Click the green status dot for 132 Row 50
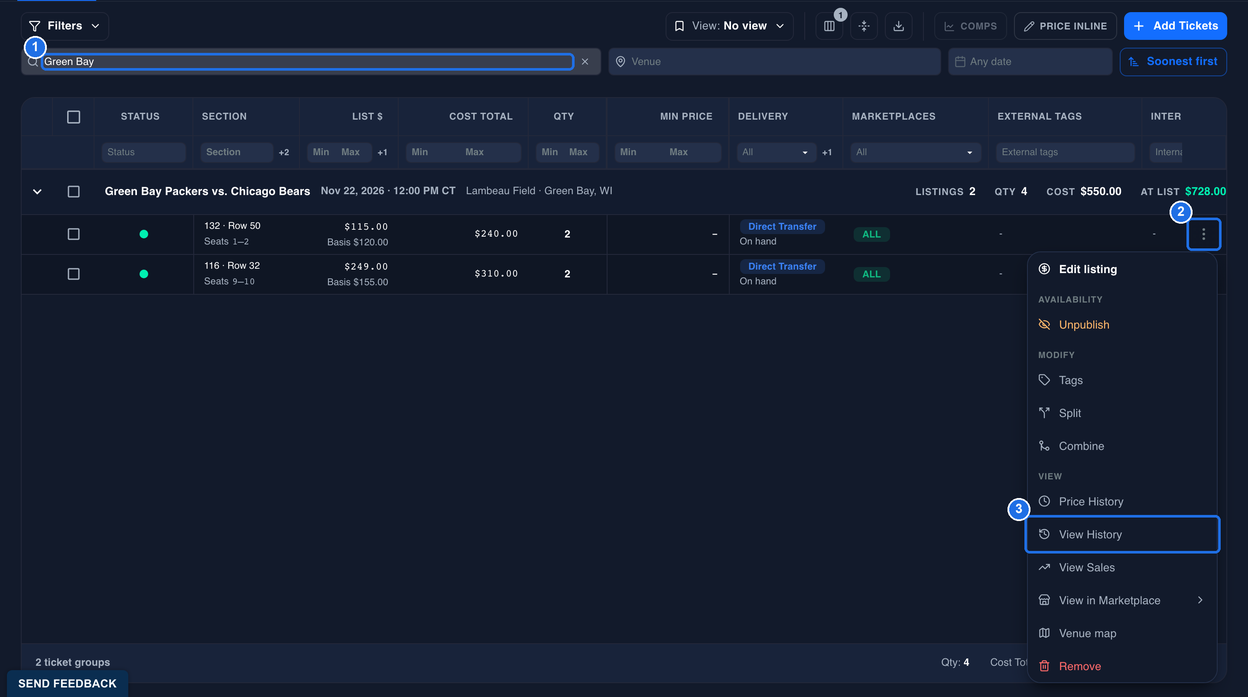Screen dimensions: 1248x697 (144, 234)
